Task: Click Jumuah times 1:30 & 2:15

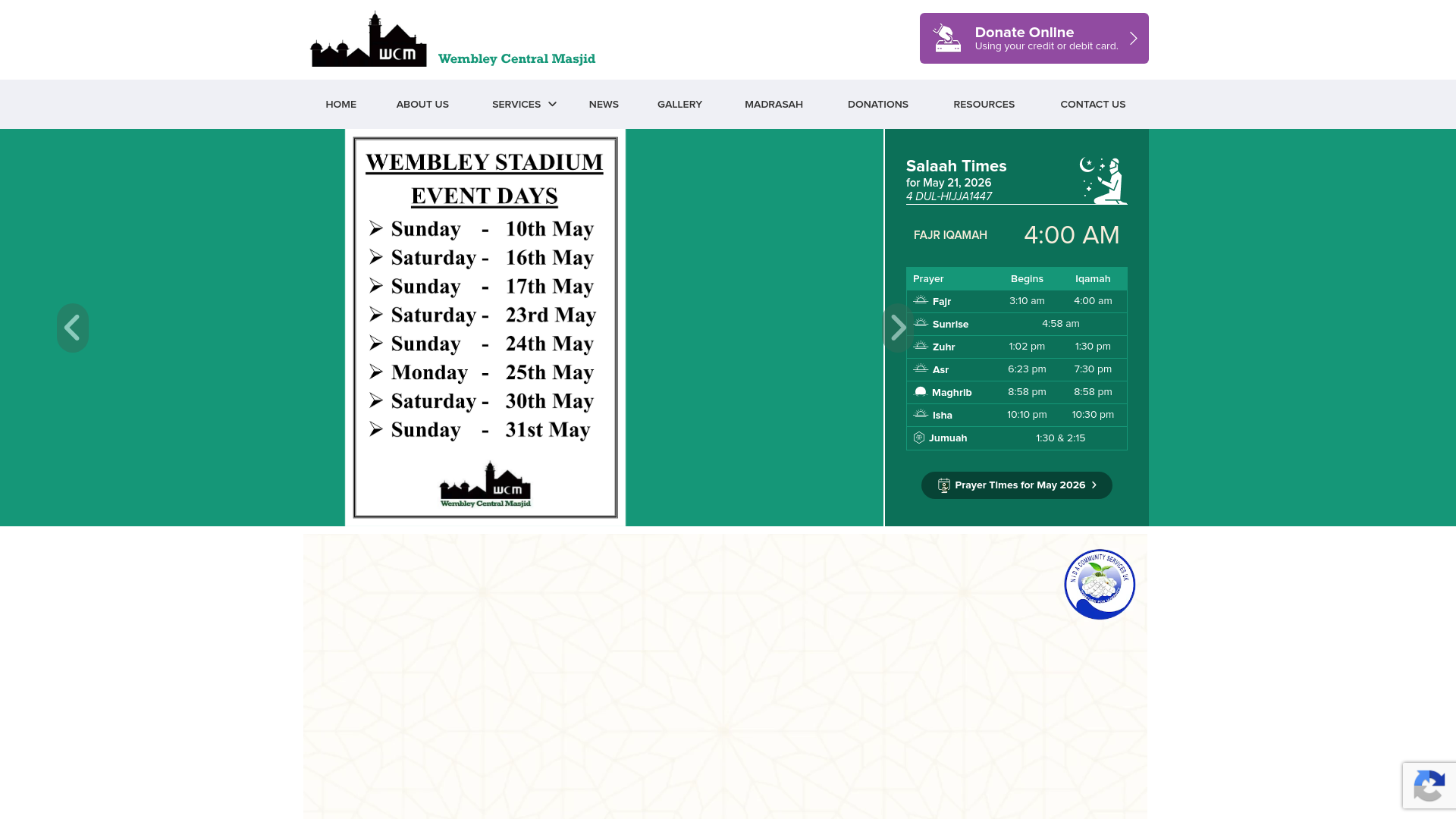Action: tap(1060, 438)
